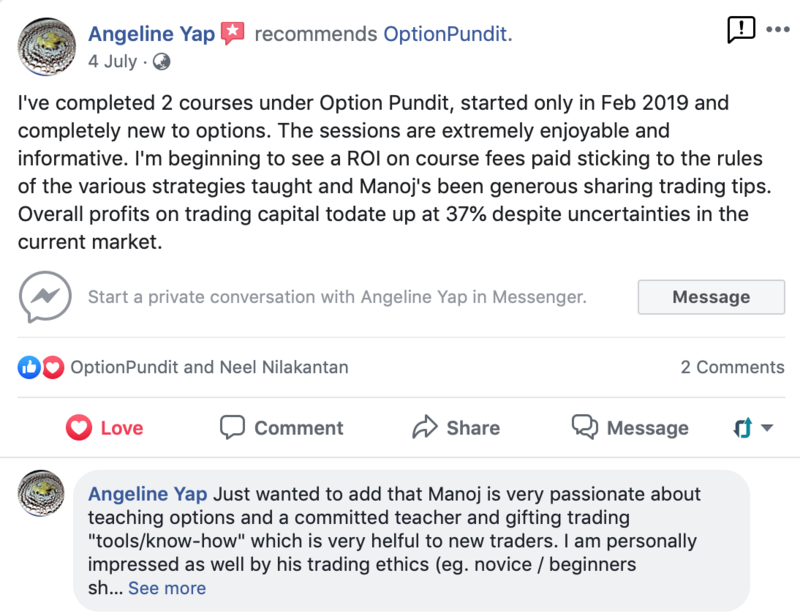Click the like and love reaction icons

click(41, 367)
